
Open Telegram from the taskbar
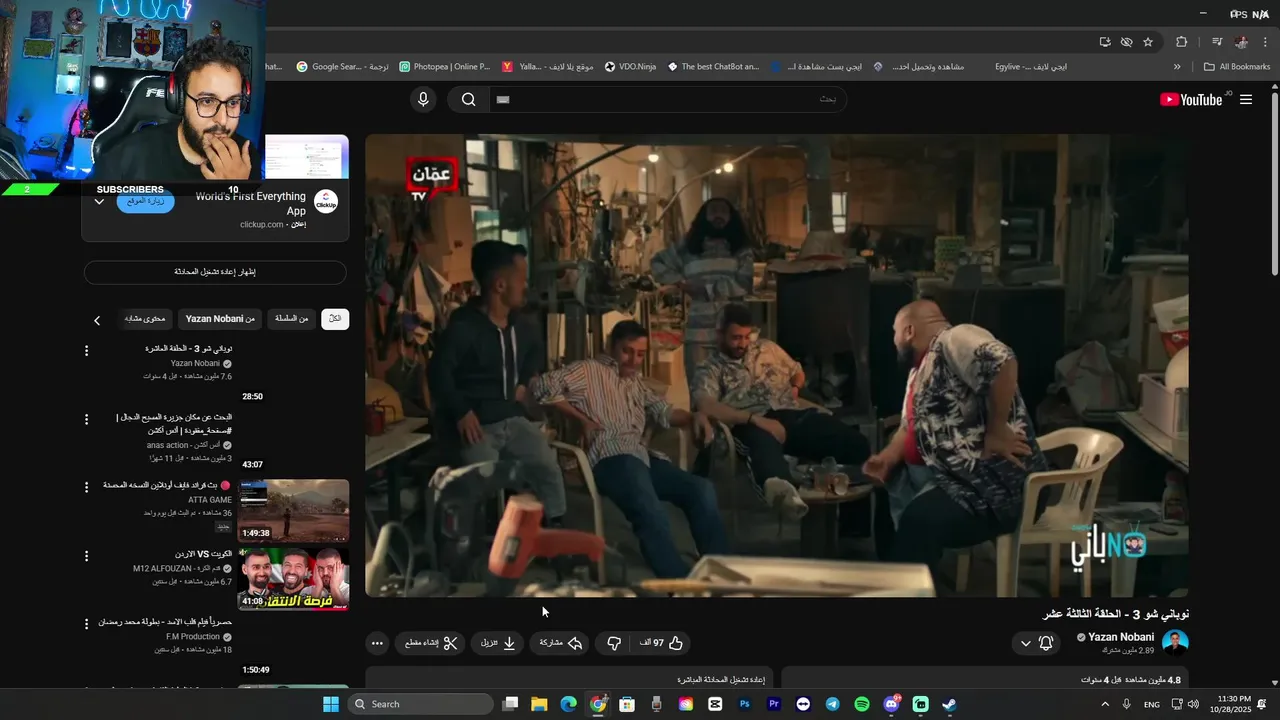pyautogui.click(x=832, y=704)
